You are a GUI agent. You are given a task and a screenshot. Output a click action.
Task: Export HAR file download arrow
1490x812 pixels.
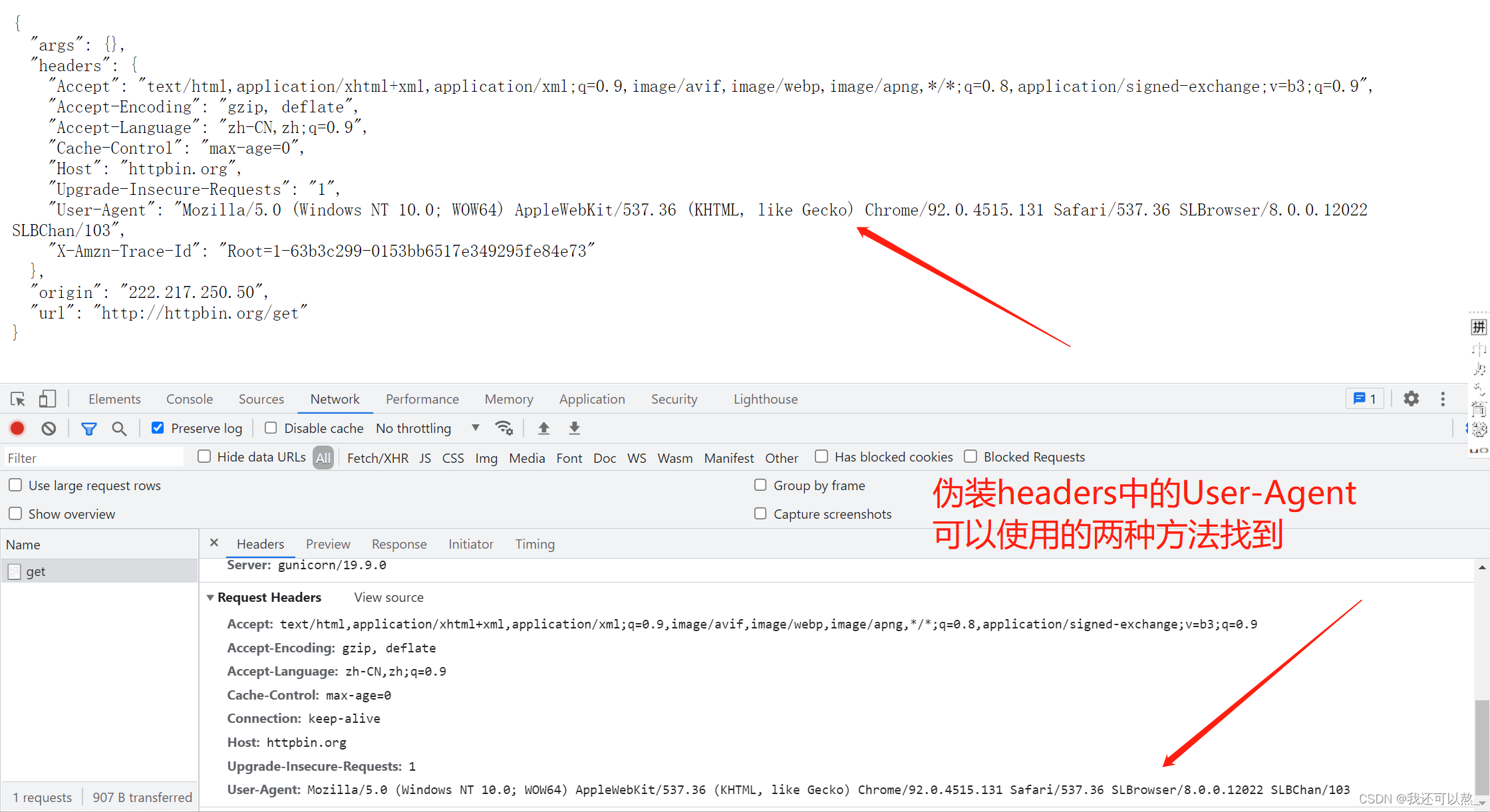[x=575, y=428]
